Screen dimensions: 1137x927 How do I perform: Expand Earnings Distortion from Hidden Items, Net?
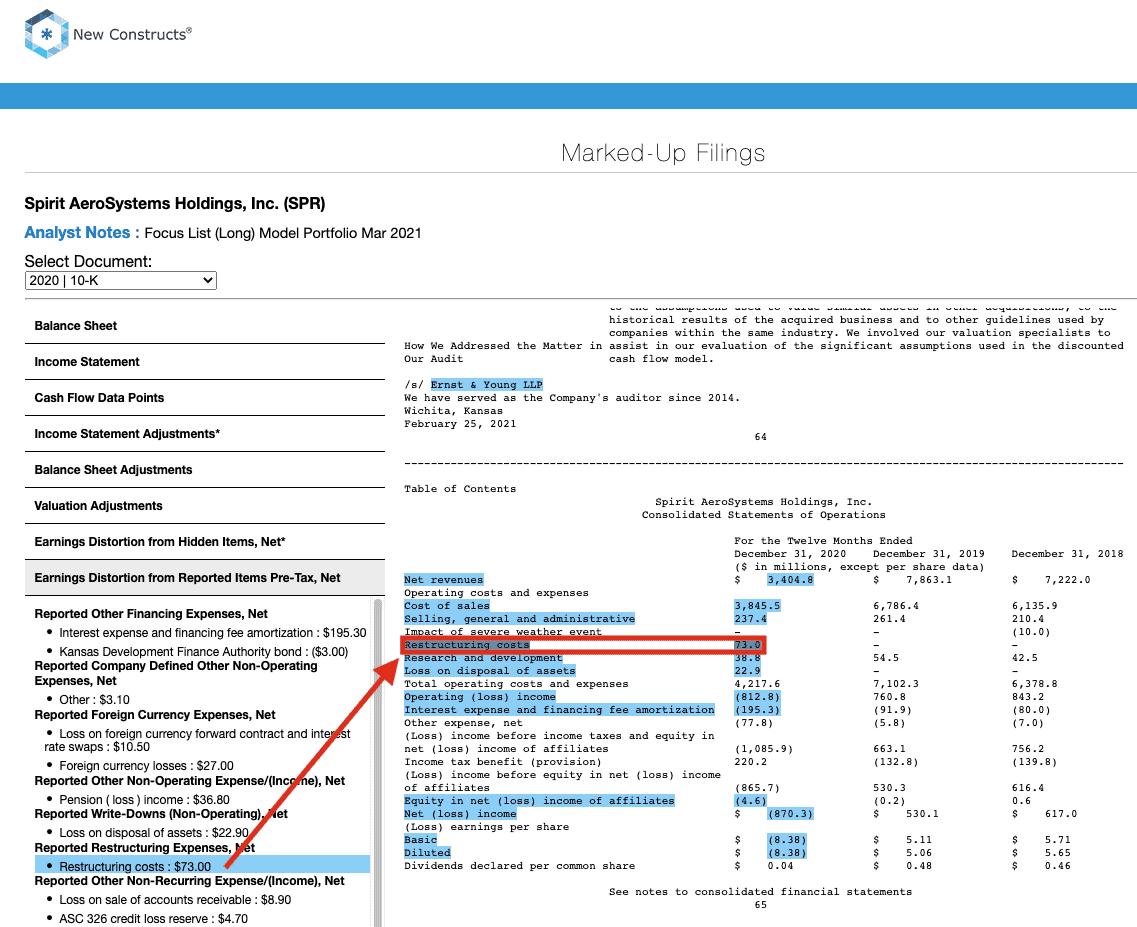coord(204,542)
